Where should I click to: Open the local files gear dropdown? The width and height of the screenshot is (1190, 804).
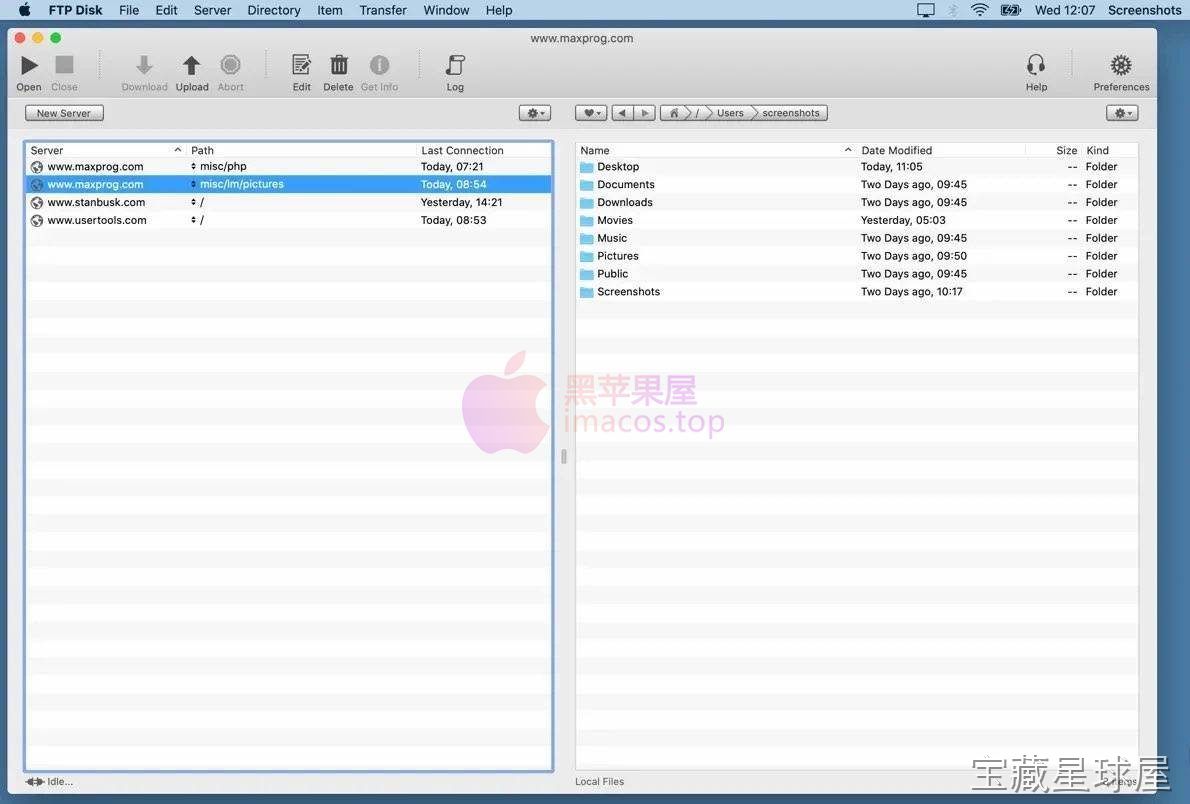1122,113
